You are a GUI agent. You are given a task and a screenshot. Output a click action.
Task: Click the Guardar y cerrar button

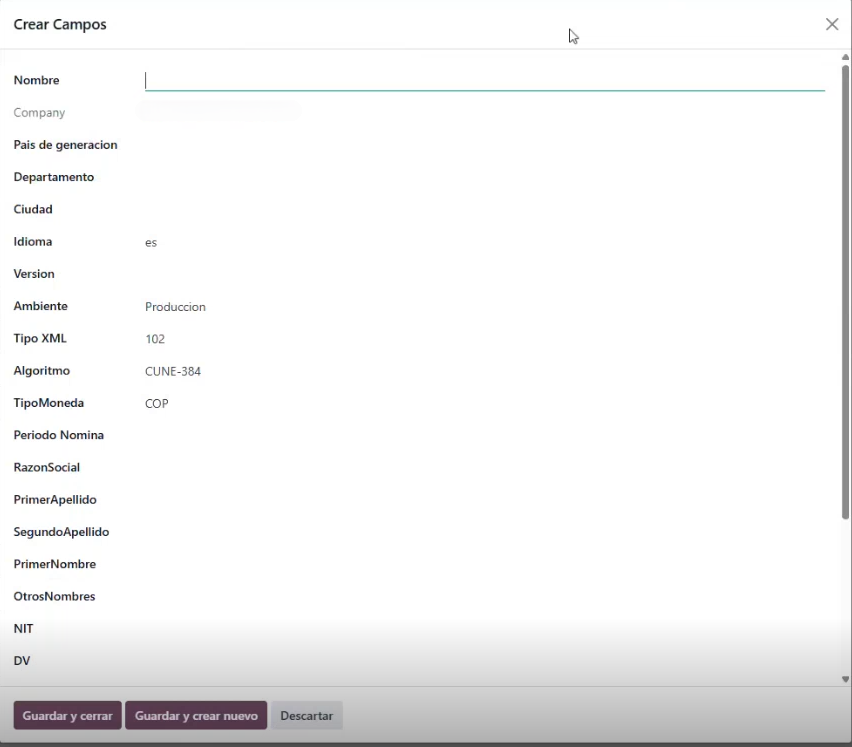67,716
